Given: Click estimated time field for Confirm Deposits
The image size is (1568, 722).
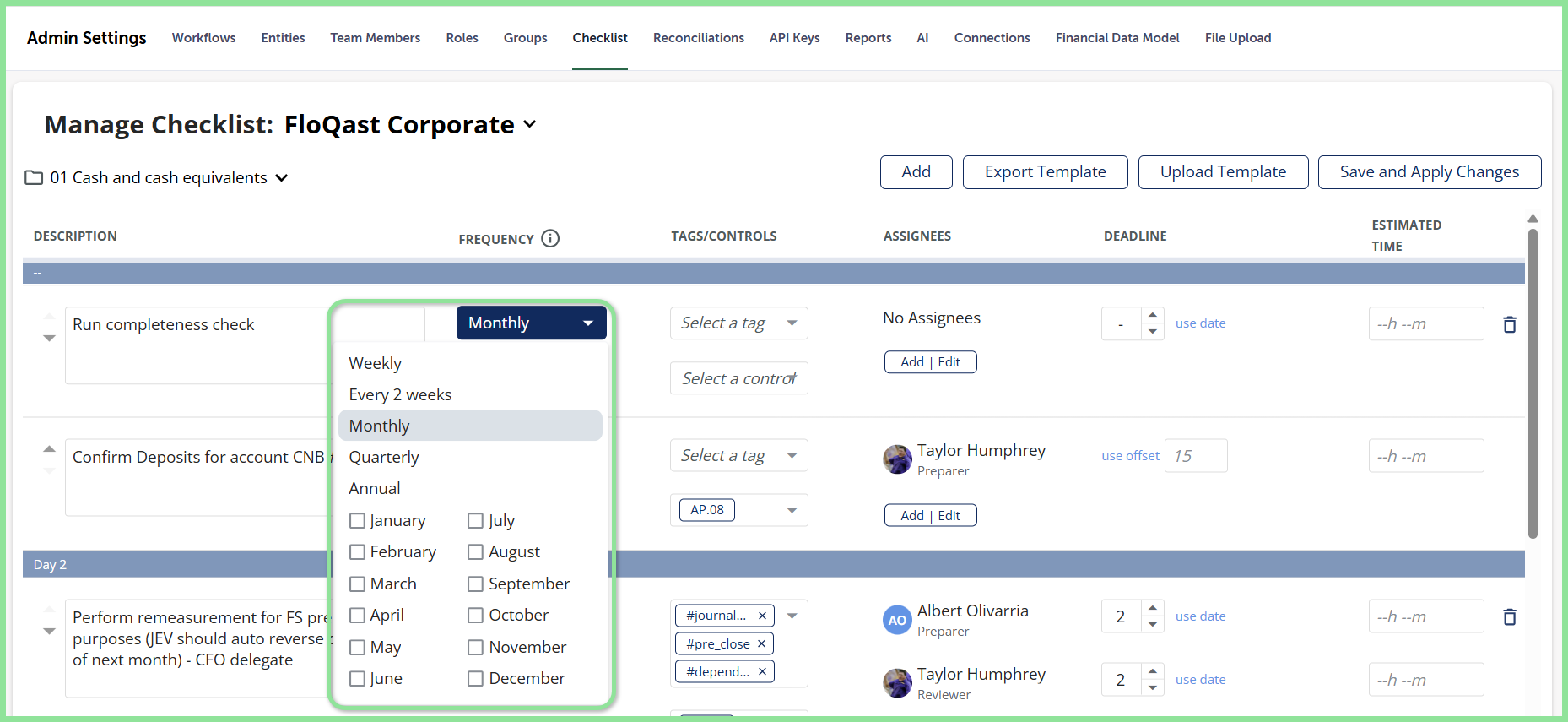Looking at the screenshot, I should point(1426,456).
